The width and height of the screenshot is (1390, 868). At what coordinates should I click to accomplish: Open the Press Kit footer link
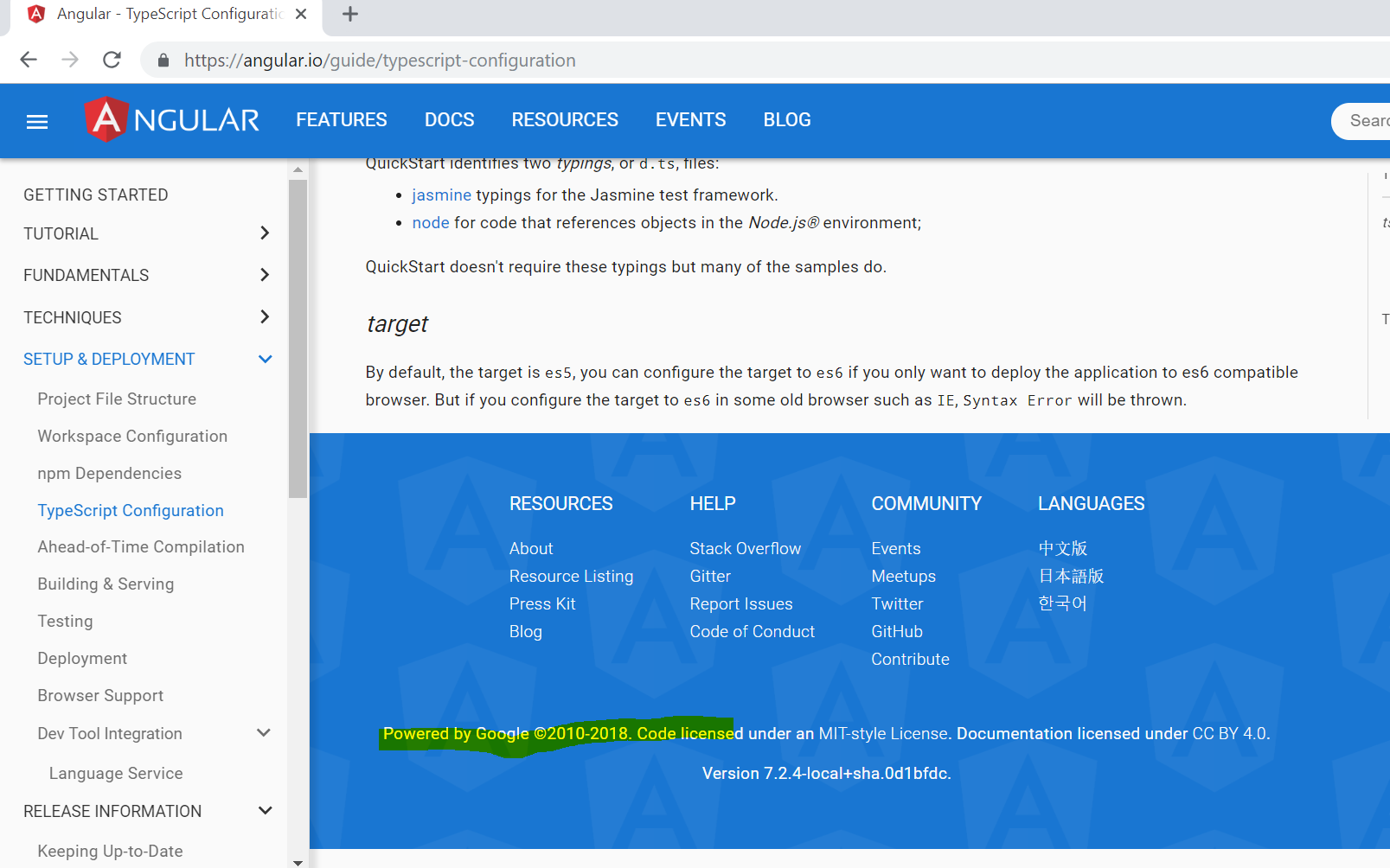pyautogui.click(x=542, y=604)
